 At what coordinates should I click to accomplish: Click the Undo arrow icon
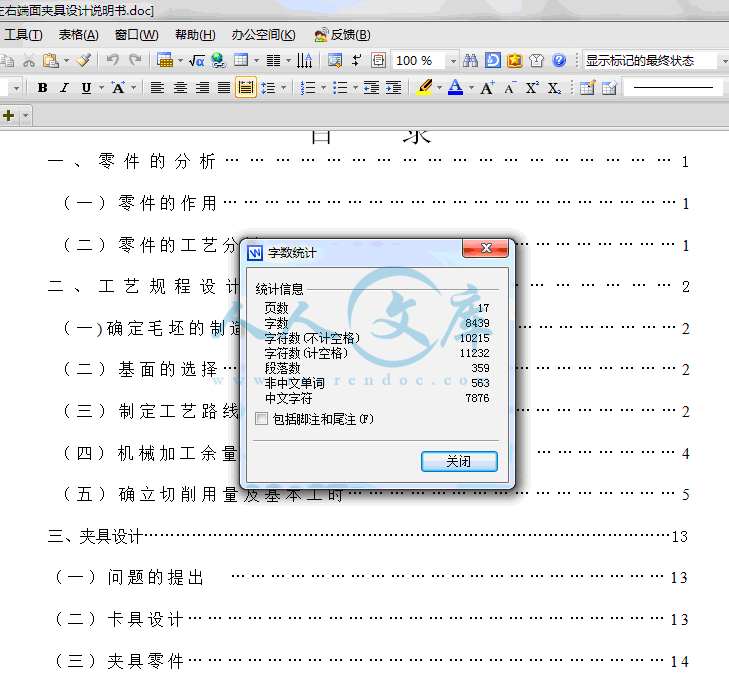pyautogui.click(x=113, y=60)
